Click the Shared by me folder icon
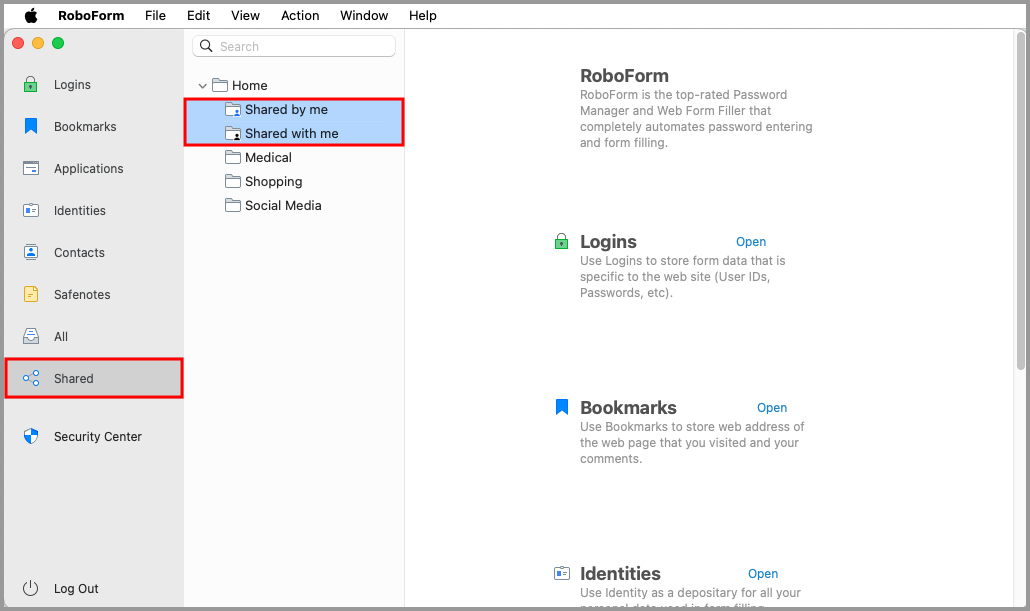 233,110
